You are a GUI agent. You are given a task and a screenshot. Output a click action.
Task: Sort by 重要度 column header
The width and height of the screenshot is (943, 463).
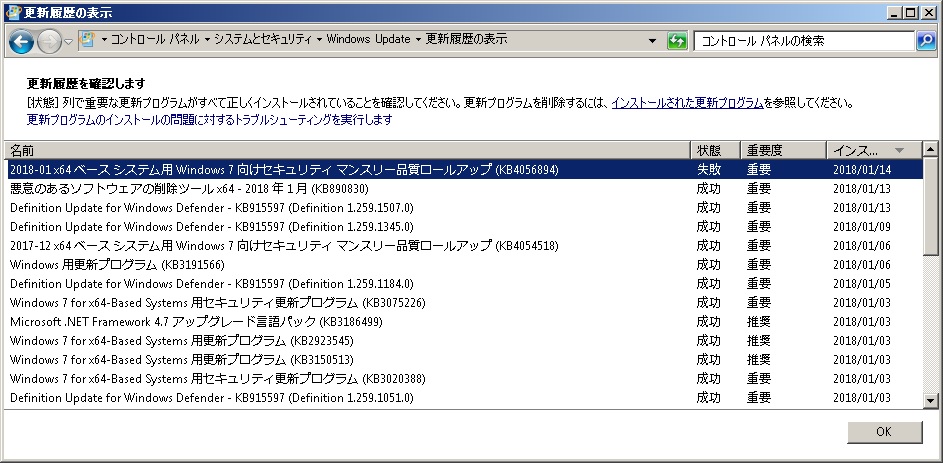[784, 150]
